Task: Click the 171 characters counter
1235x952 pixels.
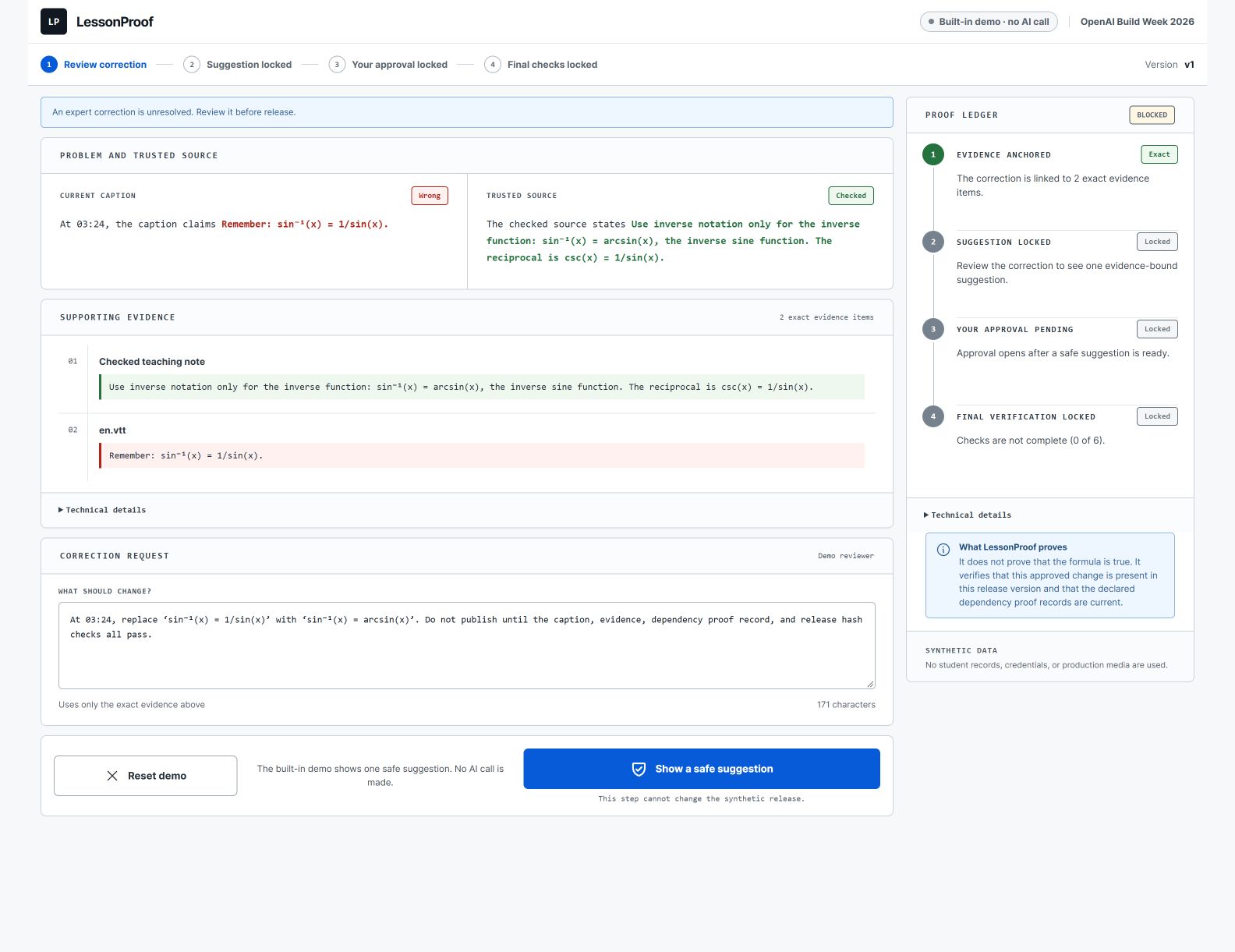Action: [846, 705]
